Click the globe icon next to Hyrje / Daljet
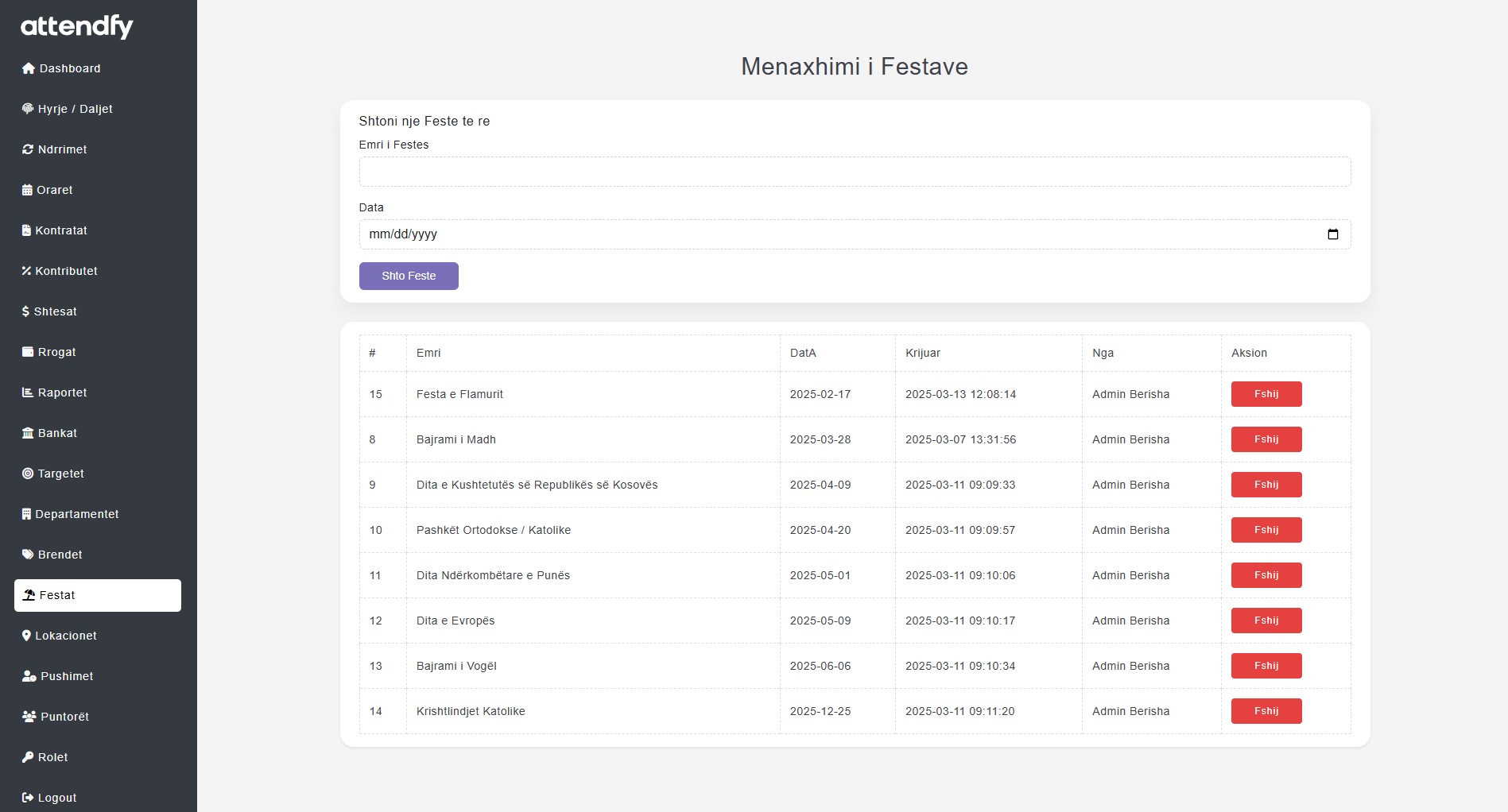 click(x=28, y=109)
